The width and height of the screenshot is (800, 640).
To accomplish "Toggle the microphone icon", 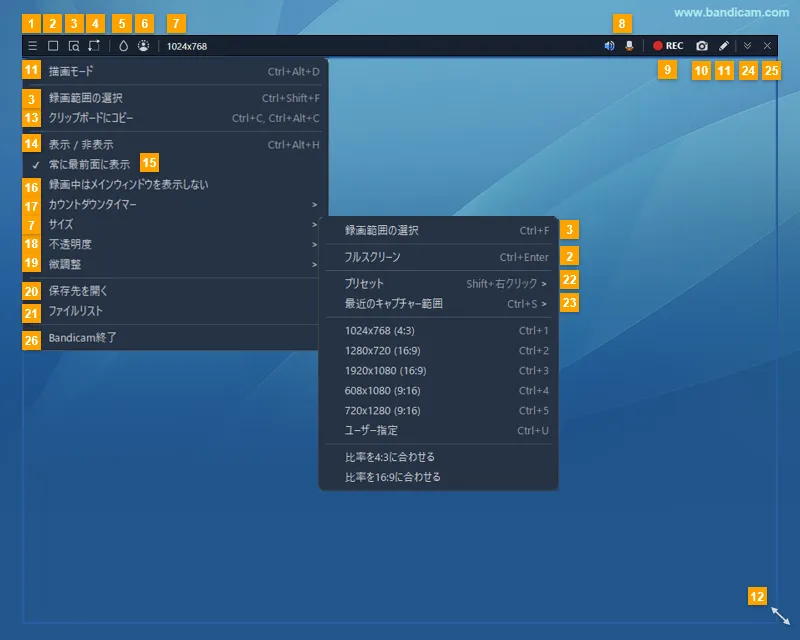I will pos(630,46).
